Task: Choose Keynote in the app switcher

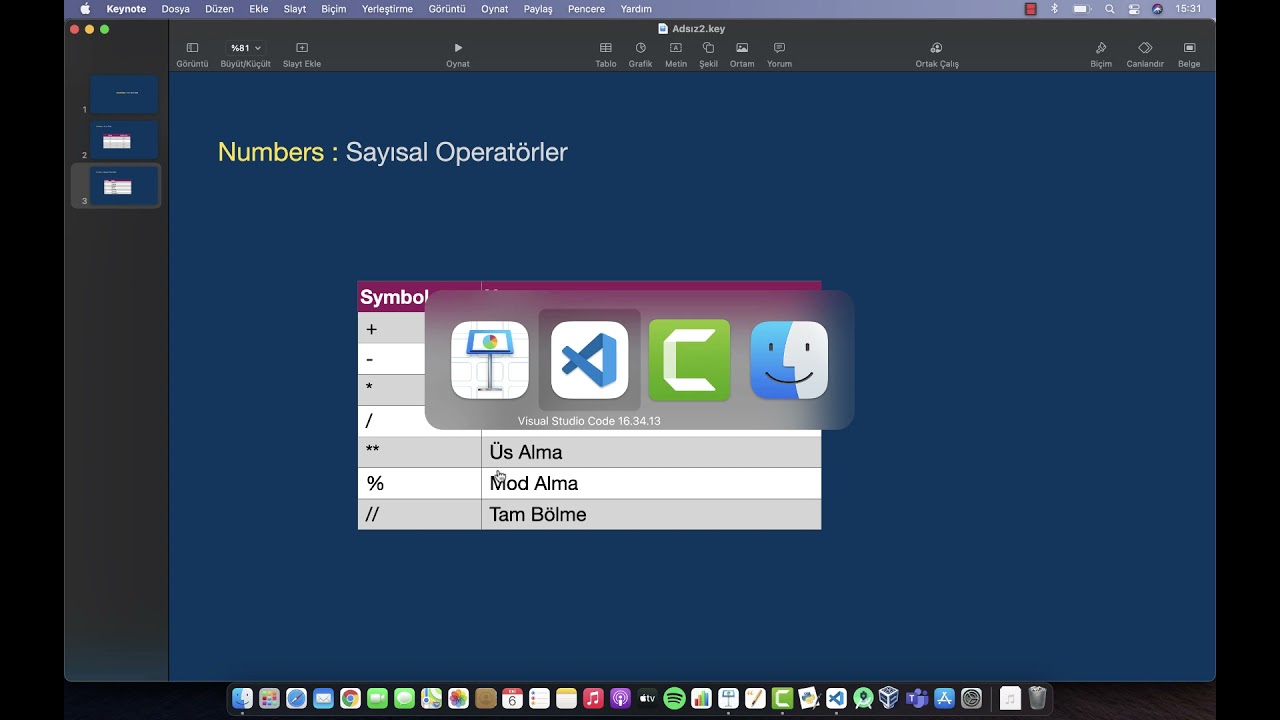Action: pyautogui.click(x=490, y=360)
